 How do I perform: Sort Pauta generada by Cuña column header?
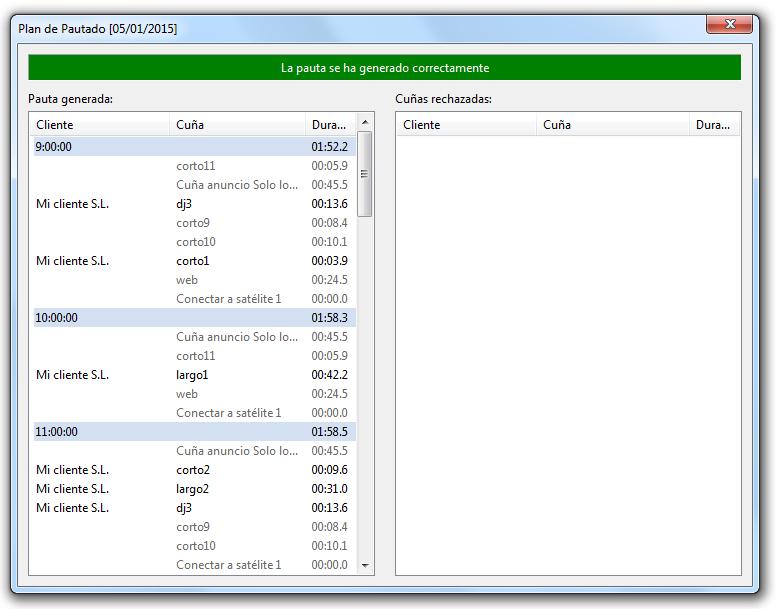coord(237,125)
